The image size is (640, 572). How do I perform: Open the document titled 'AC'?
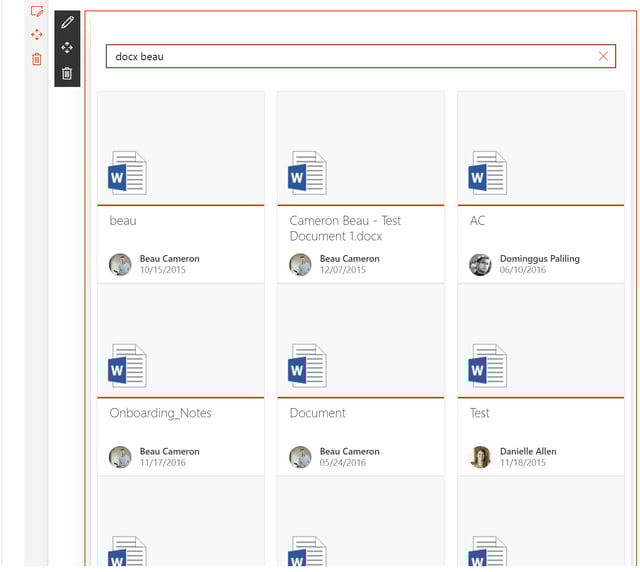[478, 221]
